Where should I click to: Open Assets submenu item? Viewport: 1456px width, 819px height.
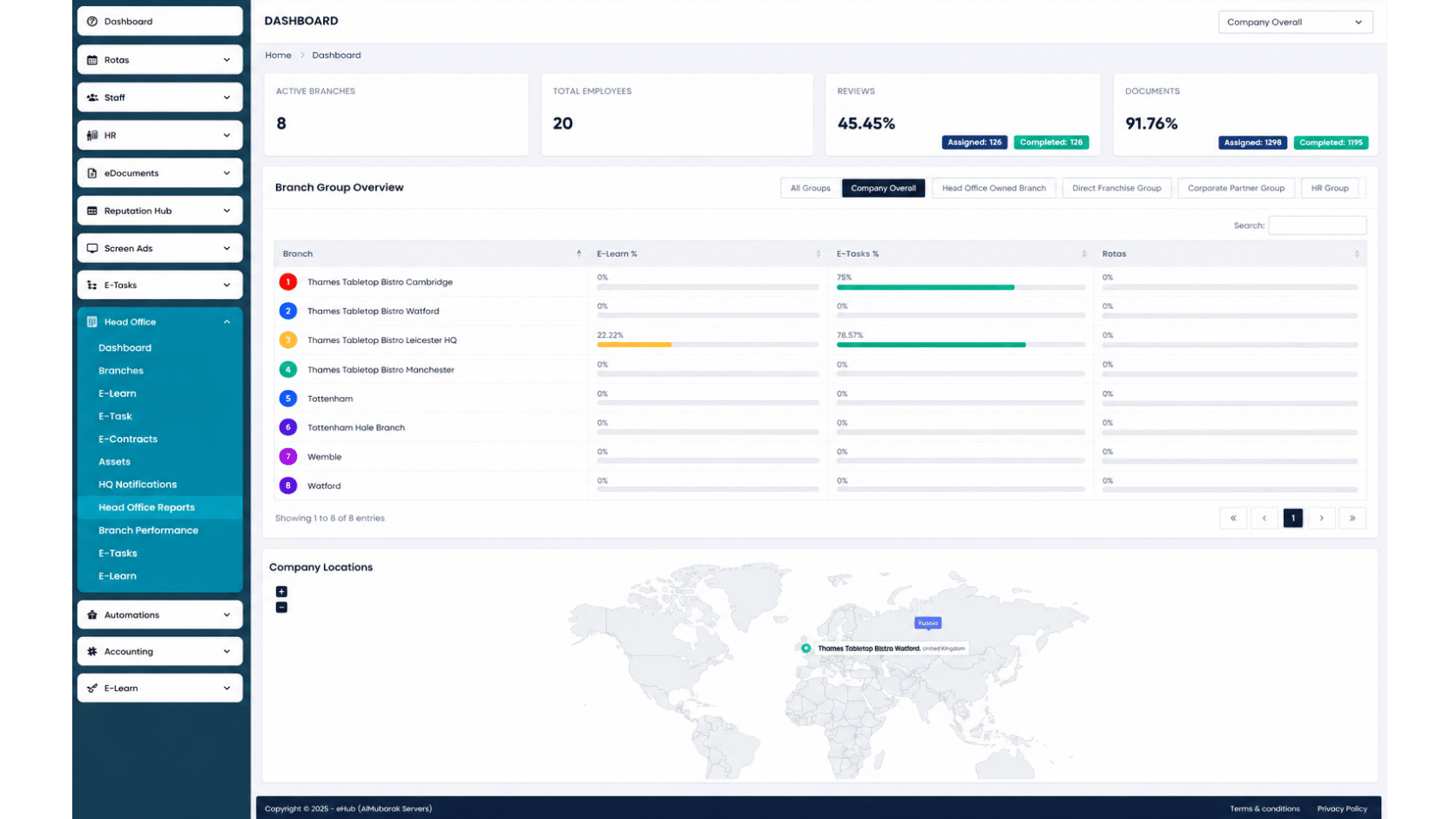(114, 462)
